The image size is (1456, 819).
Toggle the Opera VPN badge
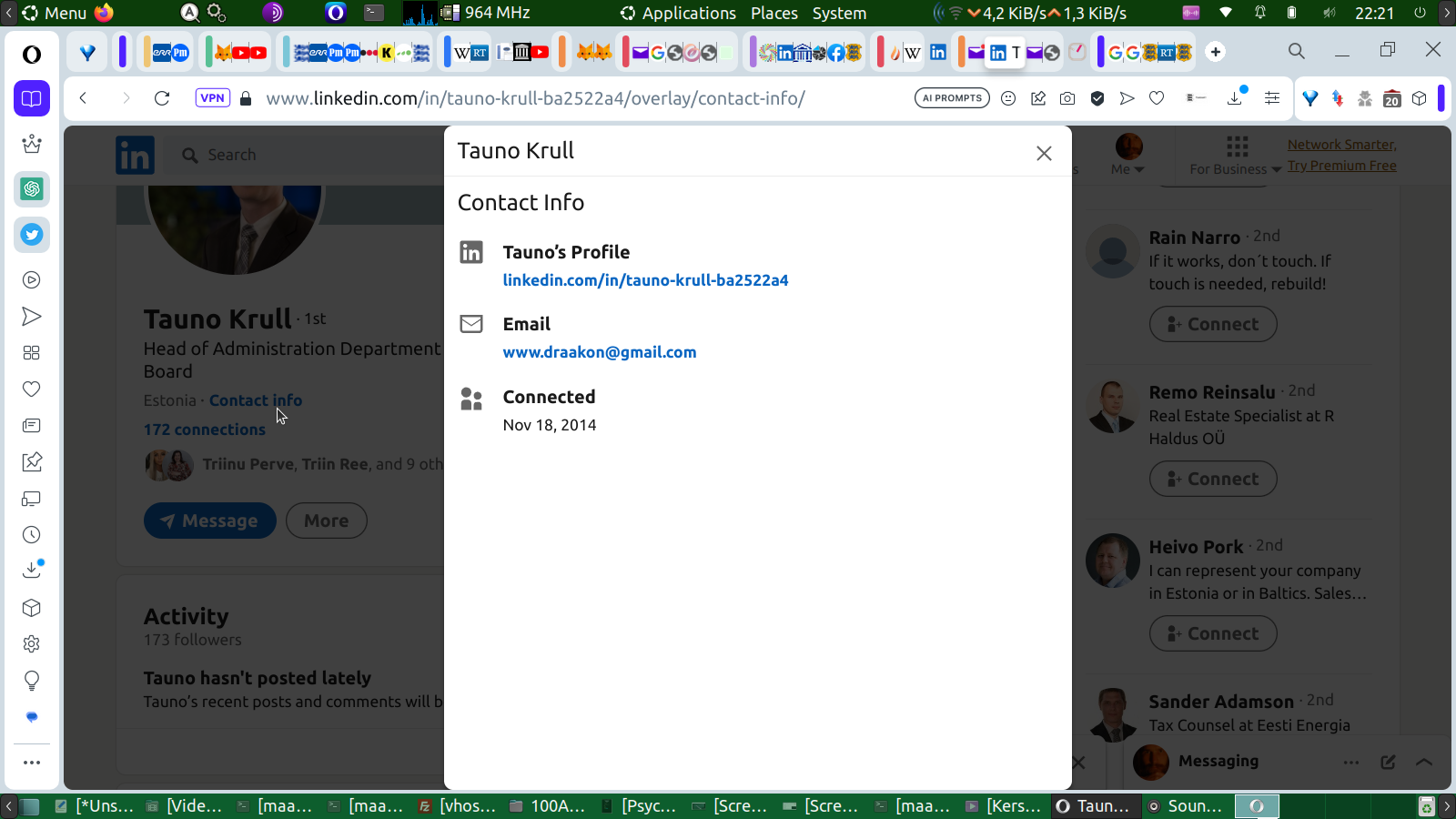point(213,98)
